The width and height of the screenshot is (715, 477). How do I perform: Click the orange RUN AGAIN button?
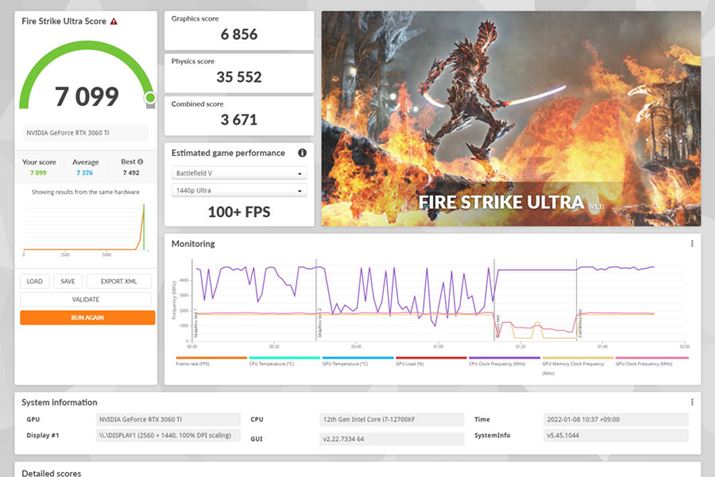[x=88, y=317]
